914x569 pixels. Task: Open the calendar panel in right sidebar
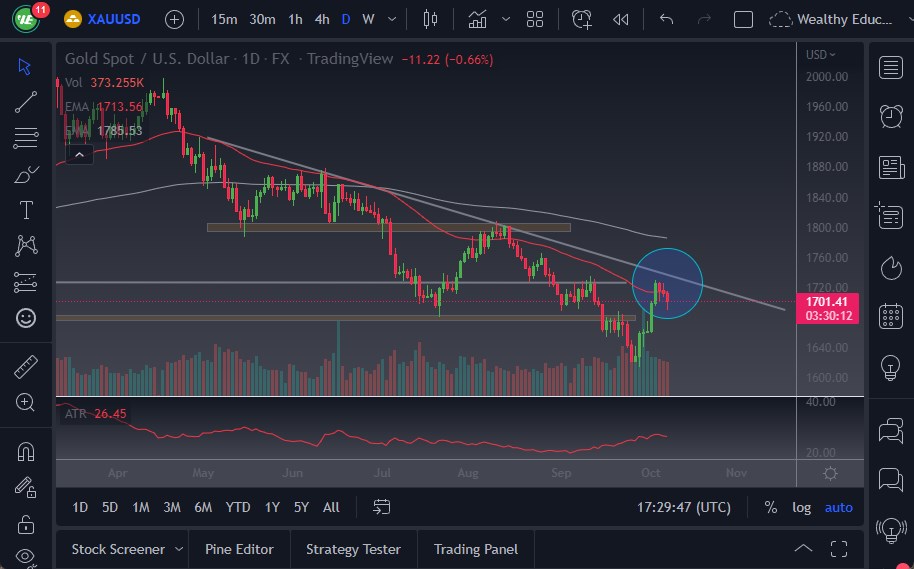pos(891,317)
